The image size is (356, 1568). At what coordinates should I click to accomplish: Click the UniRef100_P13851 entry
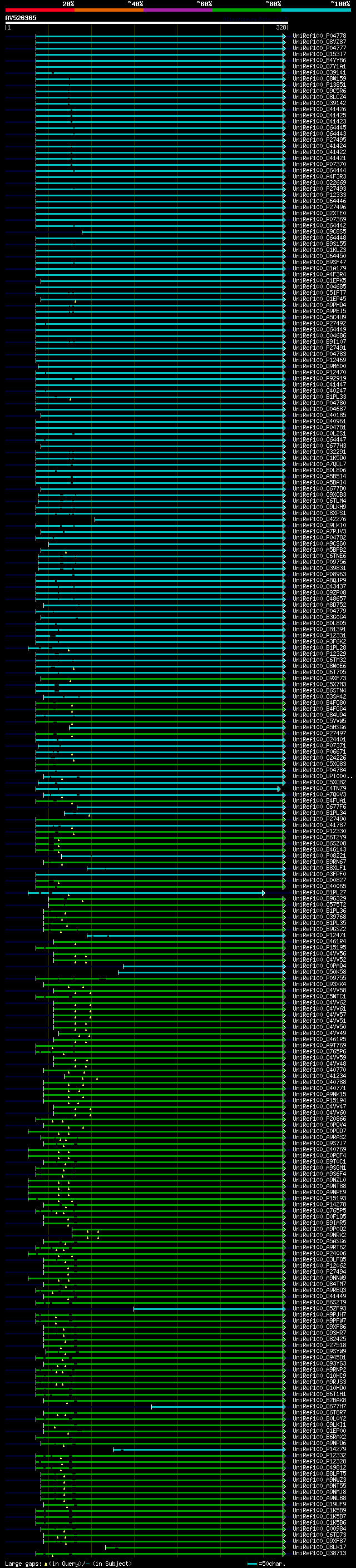pos(319,85)
